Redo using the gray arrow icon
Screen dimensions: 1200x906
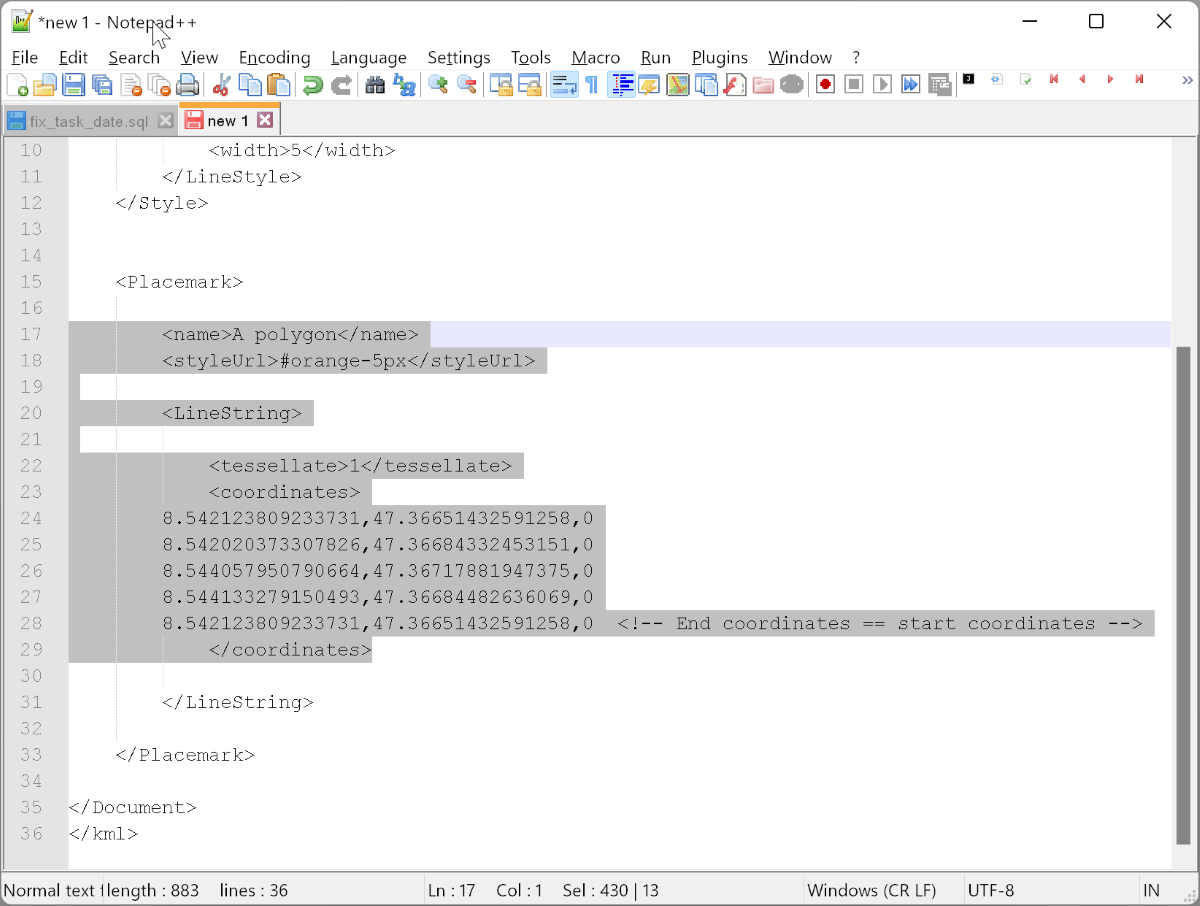[341, 85]
